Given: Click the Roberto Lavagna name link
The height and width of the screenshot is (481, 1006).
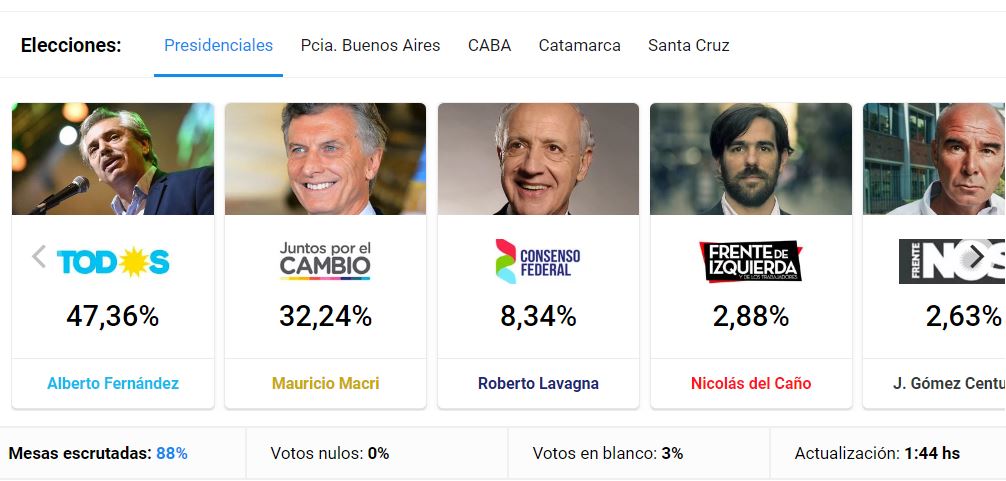Looking at the screenshot, I should point(538,383).
